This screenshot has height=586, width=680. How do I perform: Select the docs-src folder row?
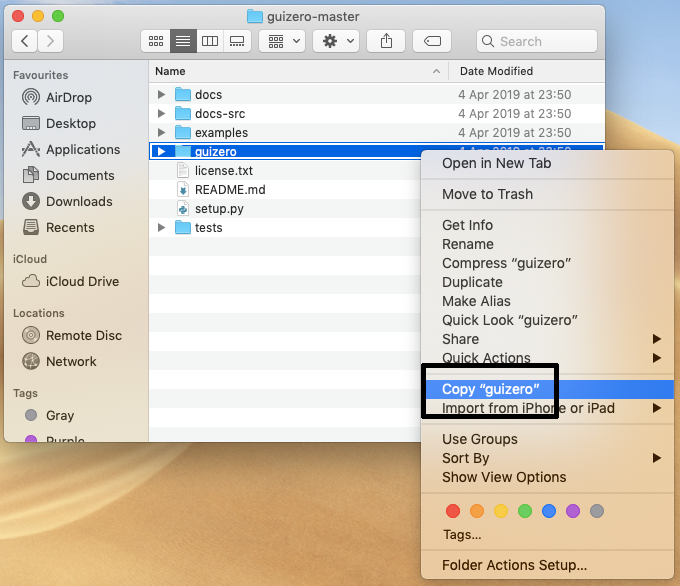[x=376, y=113]
